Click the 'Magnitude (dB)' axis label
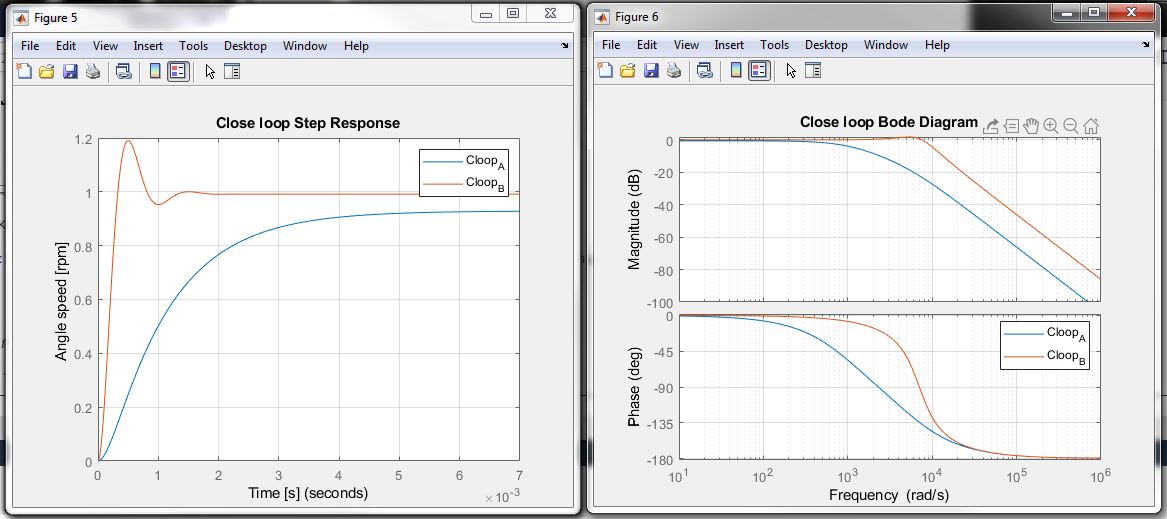The height and width of the screenshot is (519, 1167). 634,220
